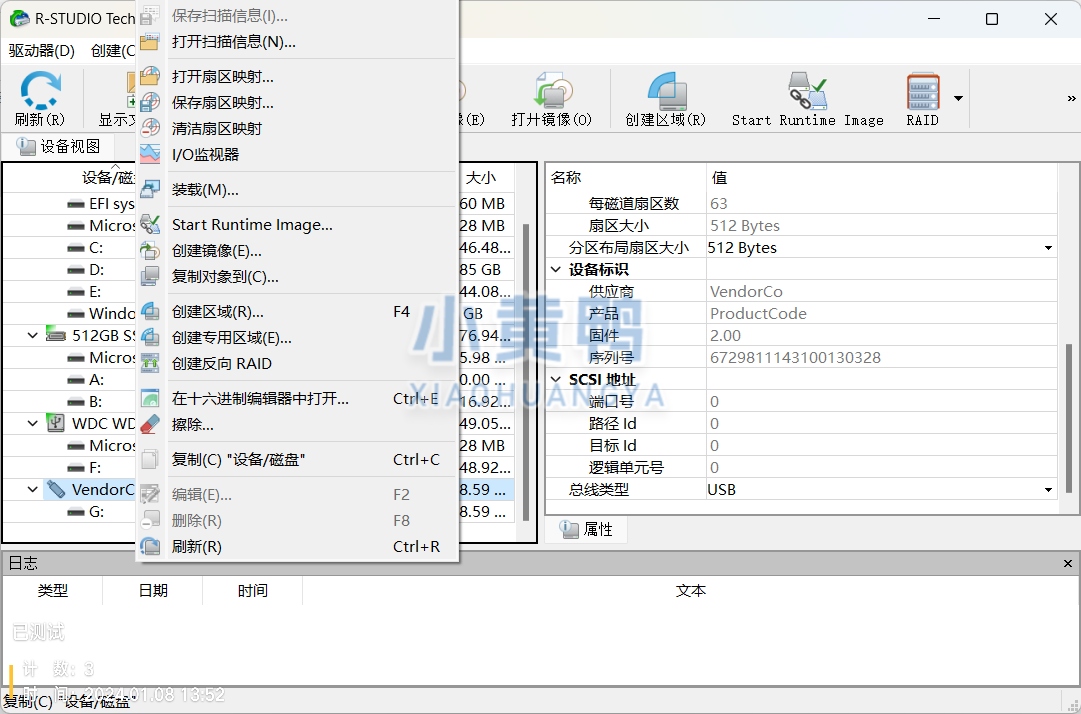Collapse the 512GB SSD tree node
This screenshot has height=714, width=1081.
32,336
